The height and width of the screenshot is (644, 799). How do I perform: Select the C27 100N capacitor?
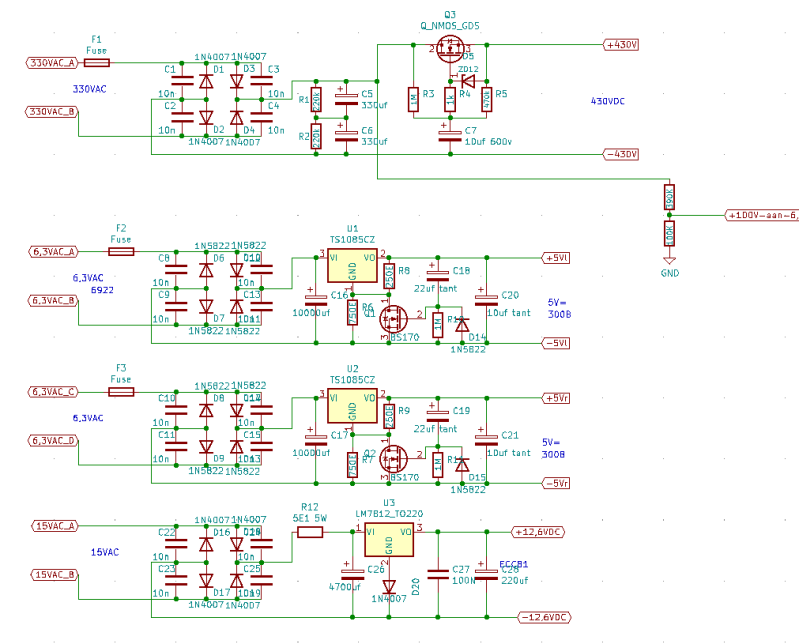(x=438, y=575)
